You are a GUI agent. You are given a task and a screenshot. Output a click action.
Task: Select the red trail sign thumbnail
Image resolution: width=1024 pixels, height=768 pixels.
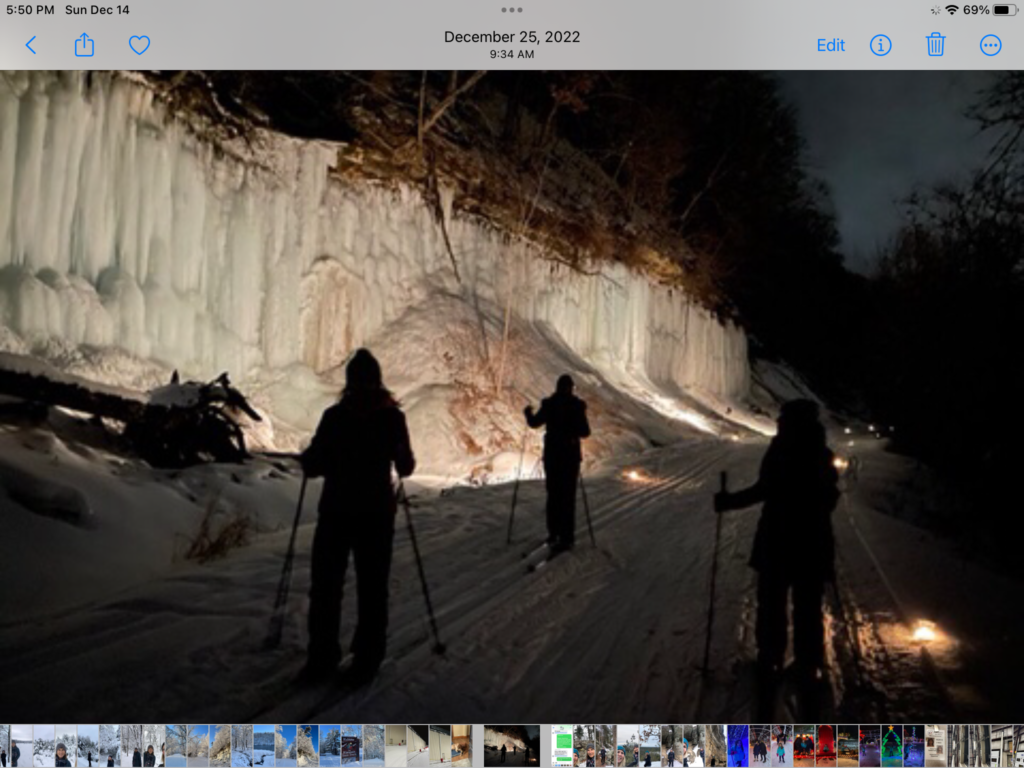[351, 746]
